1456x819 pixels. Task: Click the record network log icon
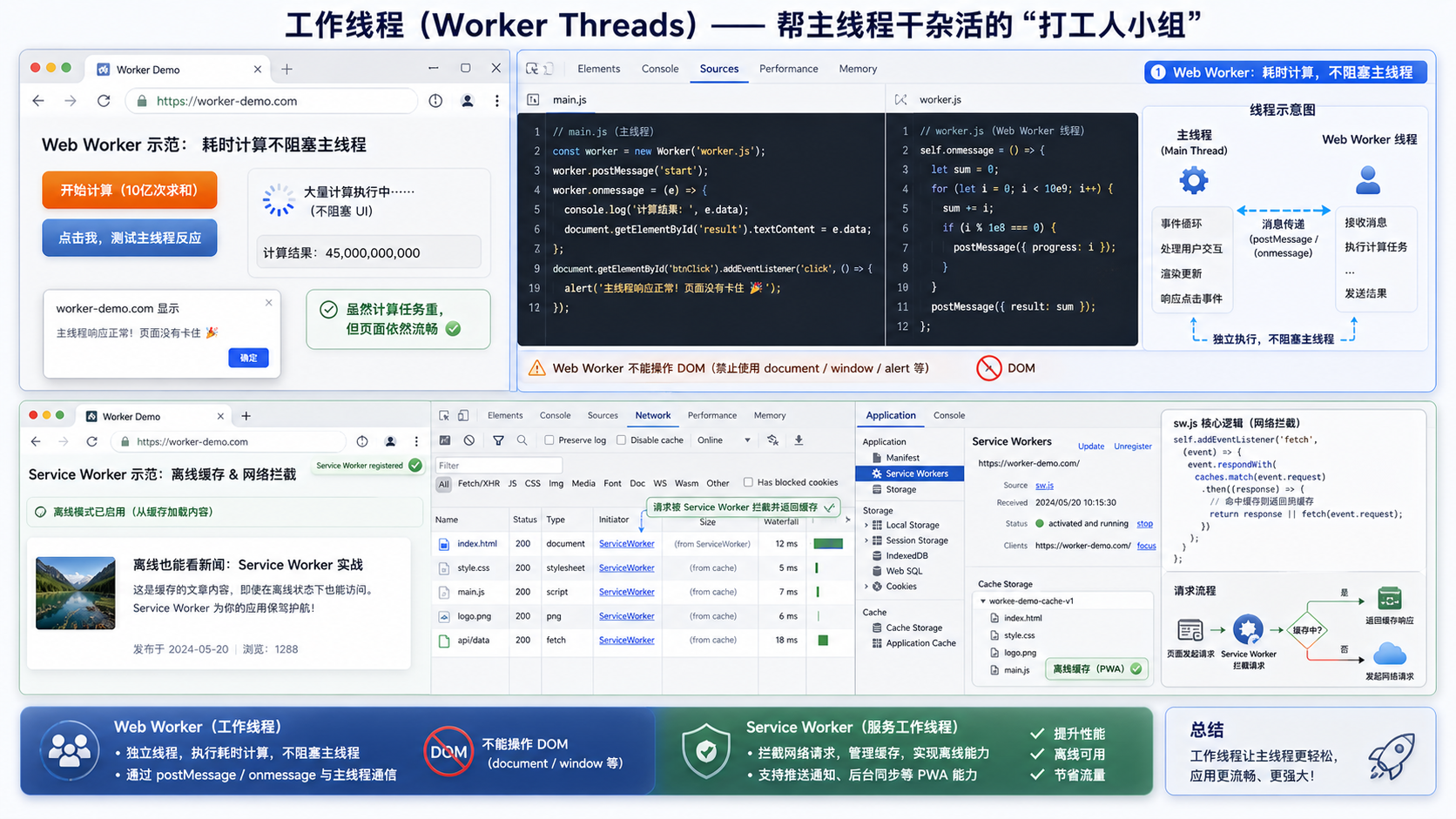445,440
